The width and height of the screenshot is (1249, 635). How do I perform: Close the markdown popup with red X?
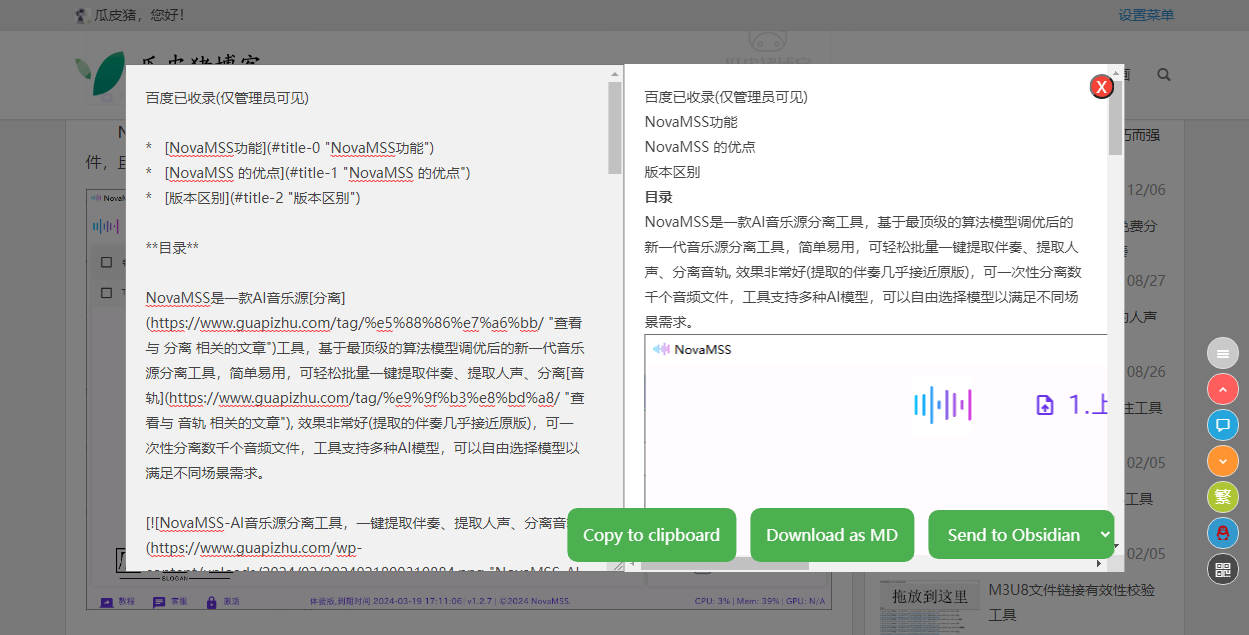(x=1102, y=87)
